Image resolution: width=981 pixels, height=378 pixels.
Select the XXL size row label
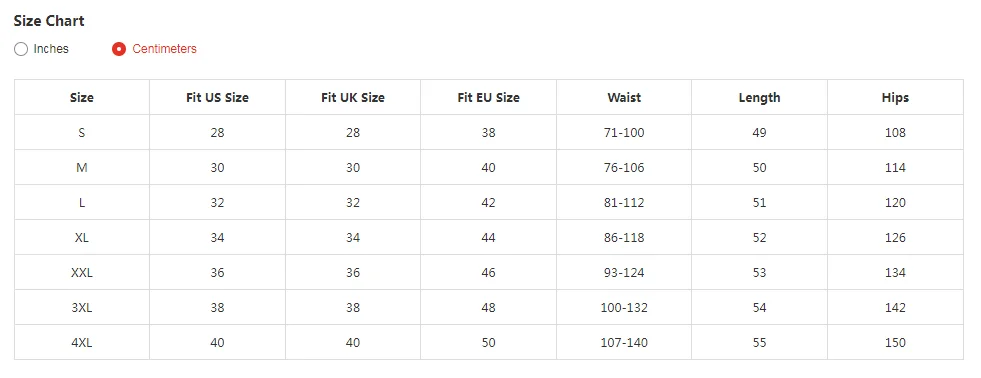[x=82, y=273]
